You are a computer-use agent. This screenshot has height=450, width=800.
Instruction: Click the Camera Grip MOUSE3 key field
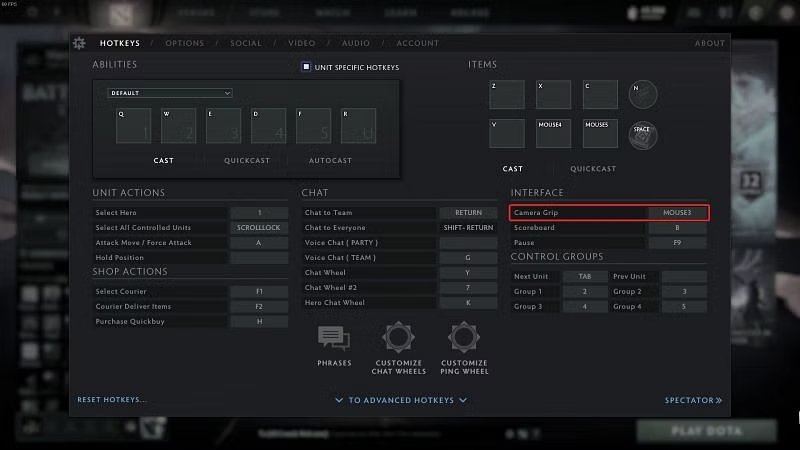(677, 213)
